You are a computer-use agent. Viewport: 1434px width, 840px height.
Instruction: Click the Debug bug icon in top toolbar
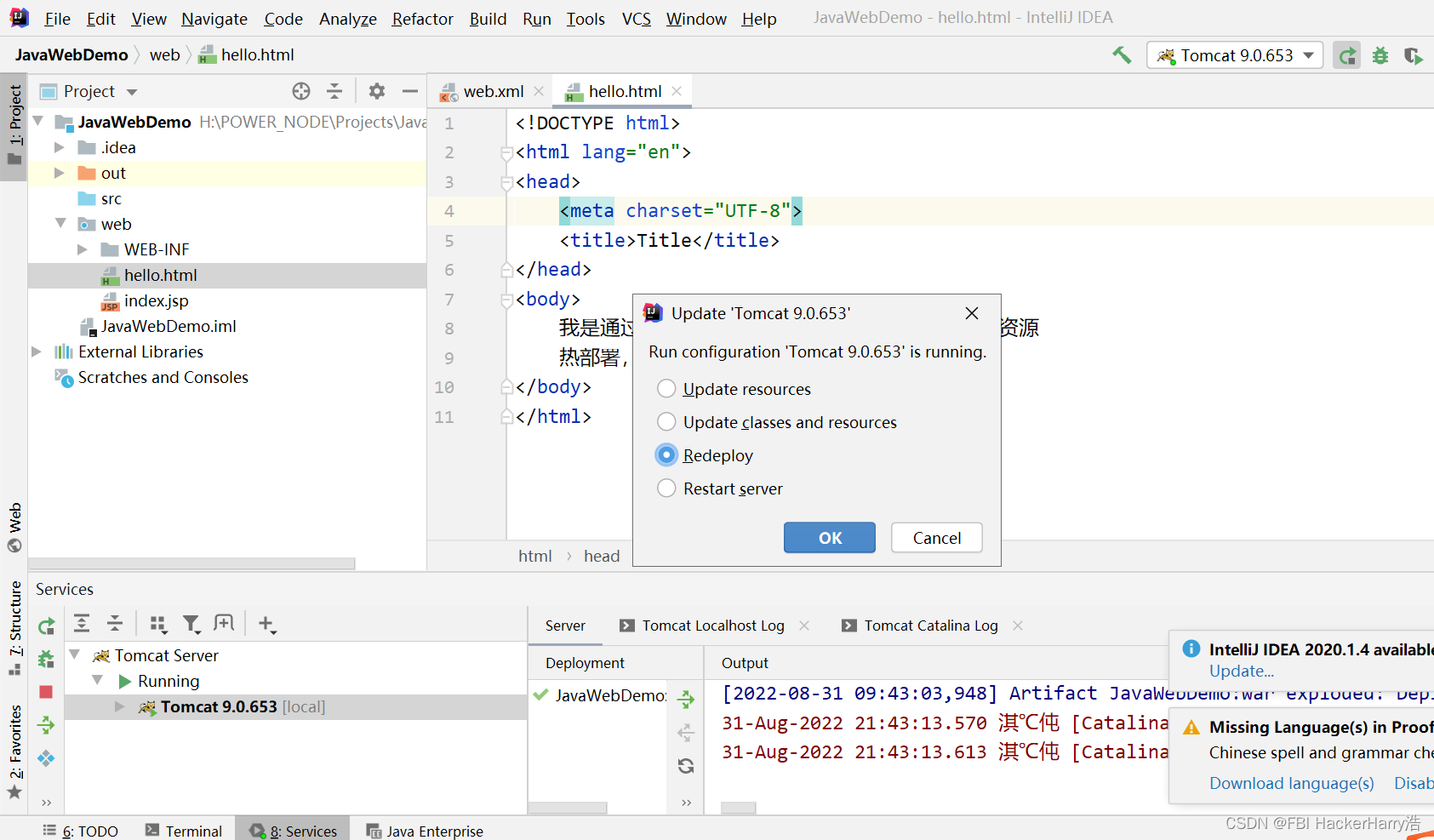pyautogui.click(x=1380, y=55)
